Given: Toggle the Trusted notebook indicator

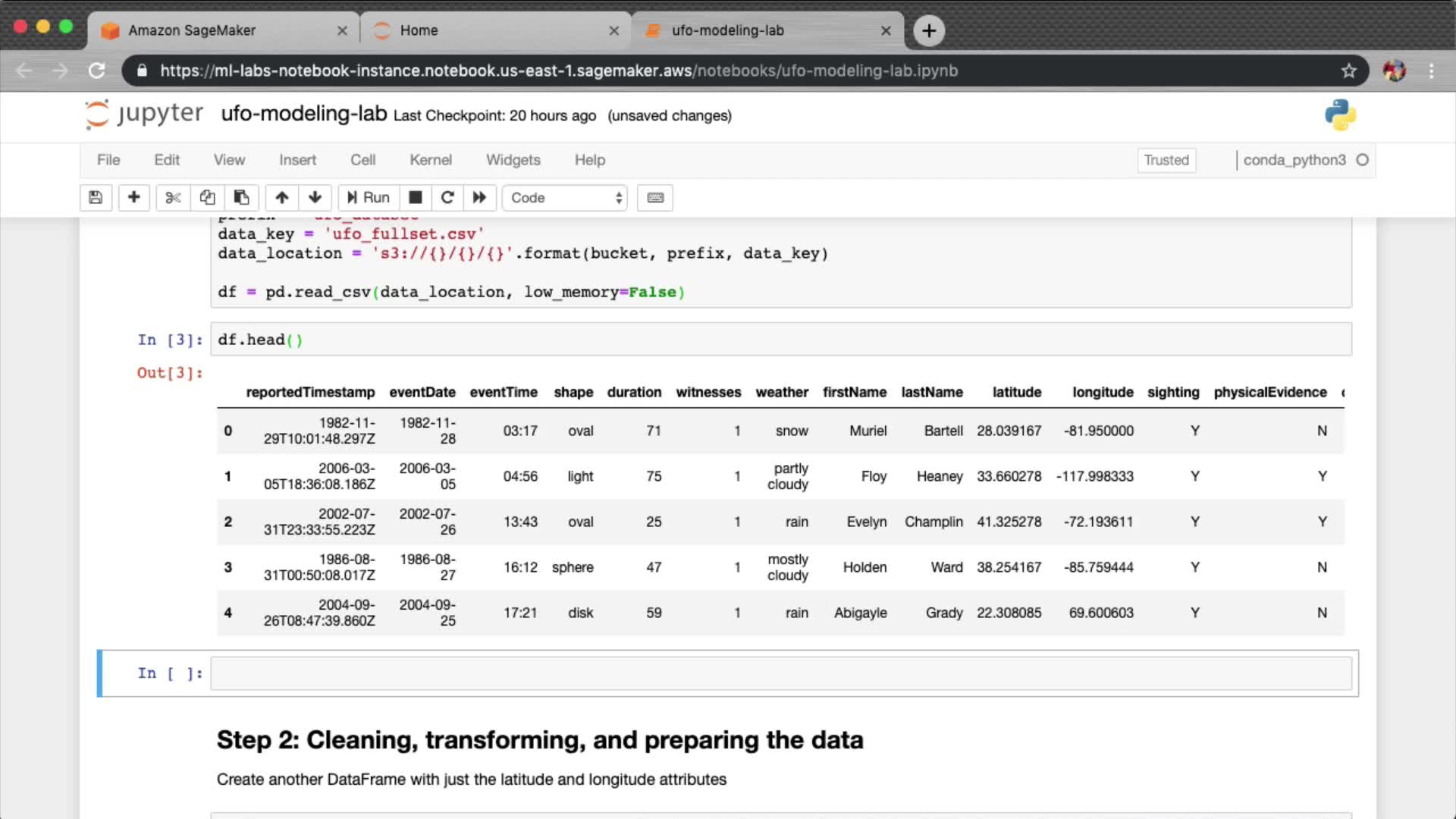Looking at the screenshot, I should point(1166,160).
